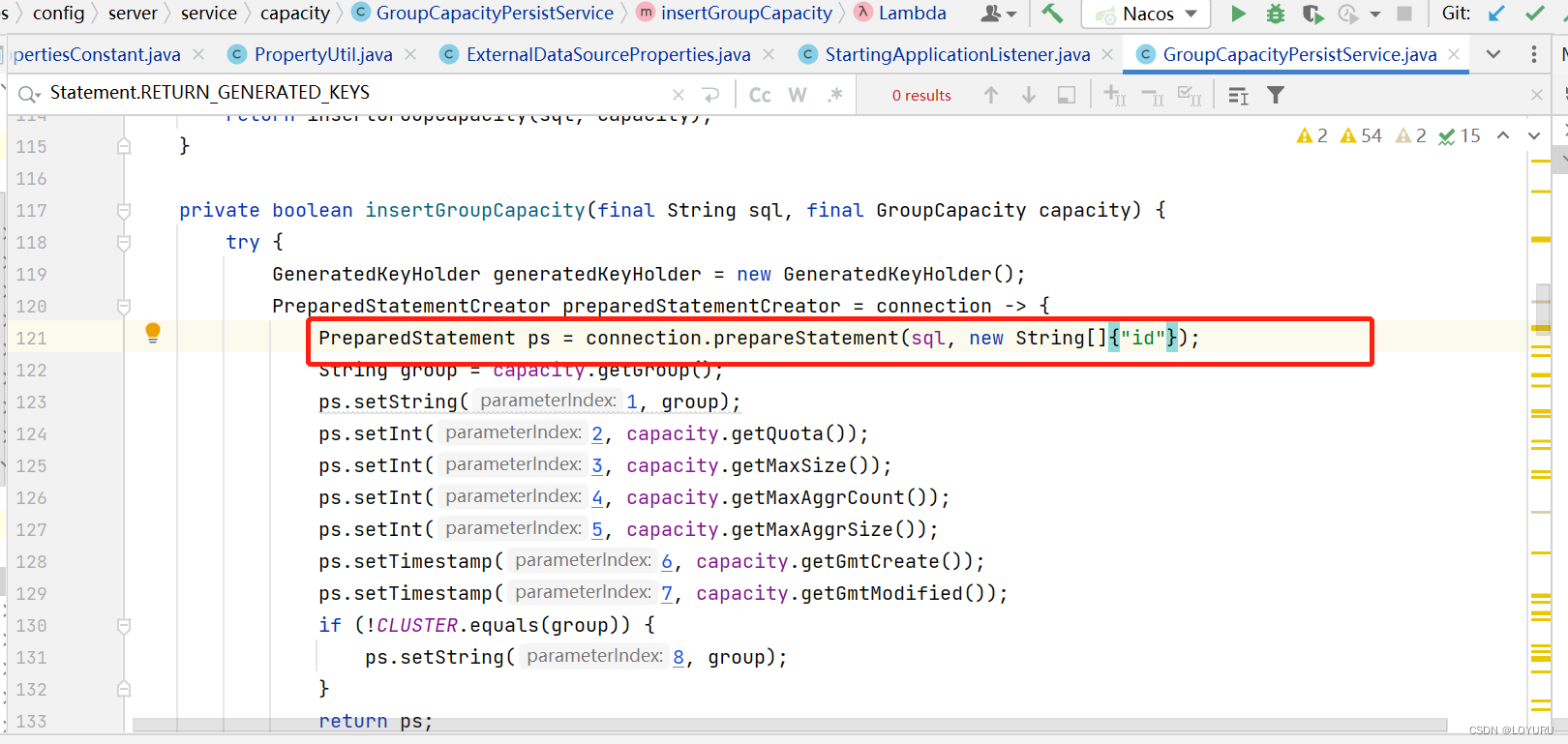Open the search filter funnel icon
This screenshot has width=1568, height=744.
coord(1276,95)
